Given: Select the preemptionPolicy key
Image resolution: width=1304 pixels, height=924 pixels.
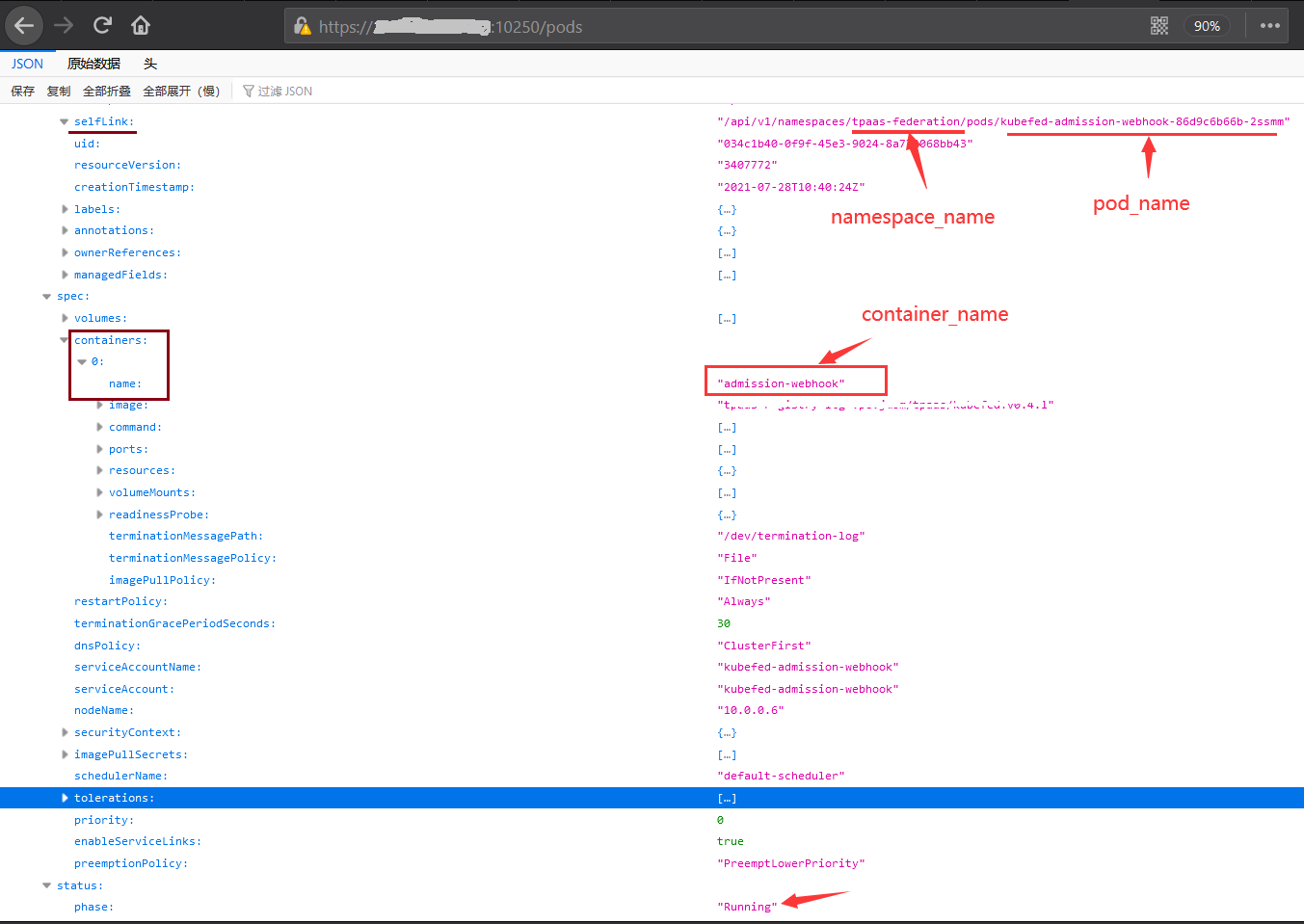Looking at the screenshot, I should point(131,863).
